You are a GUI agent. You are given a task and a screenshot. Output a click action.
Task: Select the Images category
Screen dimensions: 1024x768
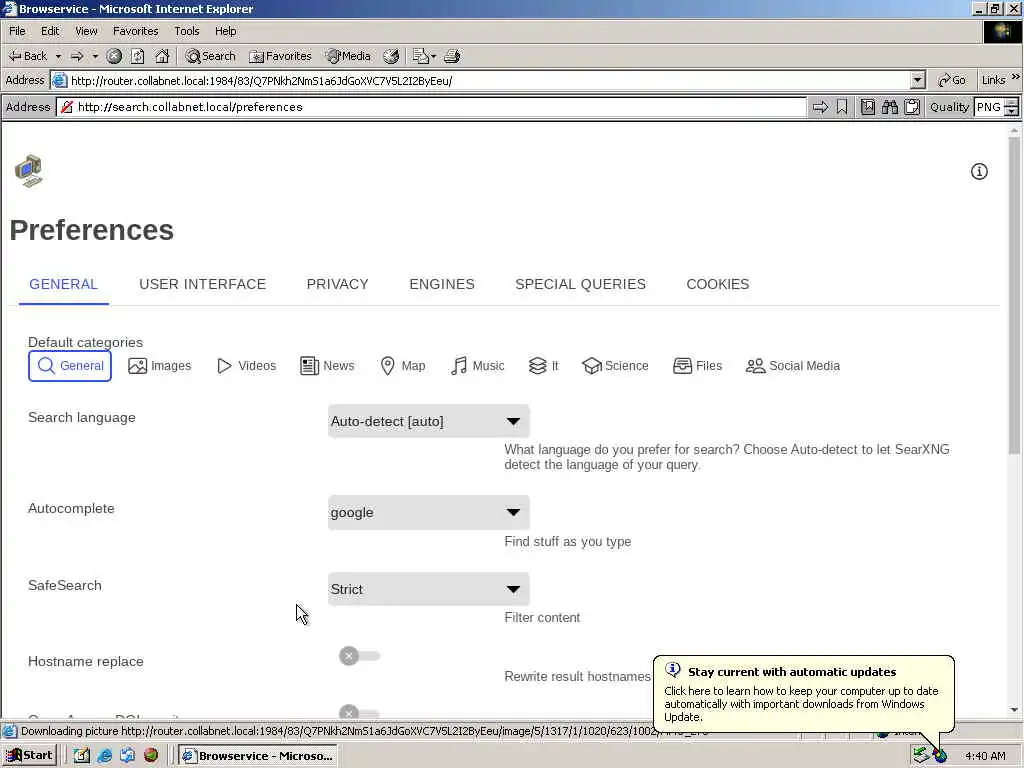[x=160, y=366]
